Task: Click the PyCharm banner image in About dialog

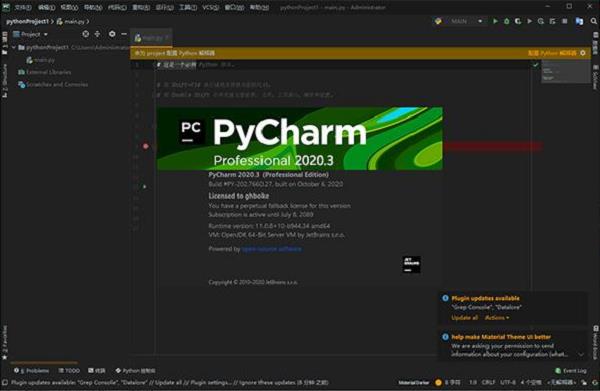Action: (x=300, y=138)
